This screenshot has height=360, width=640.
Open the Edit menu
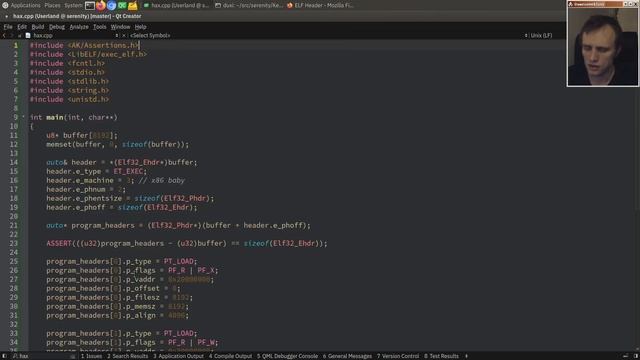(x=22, y=27)
